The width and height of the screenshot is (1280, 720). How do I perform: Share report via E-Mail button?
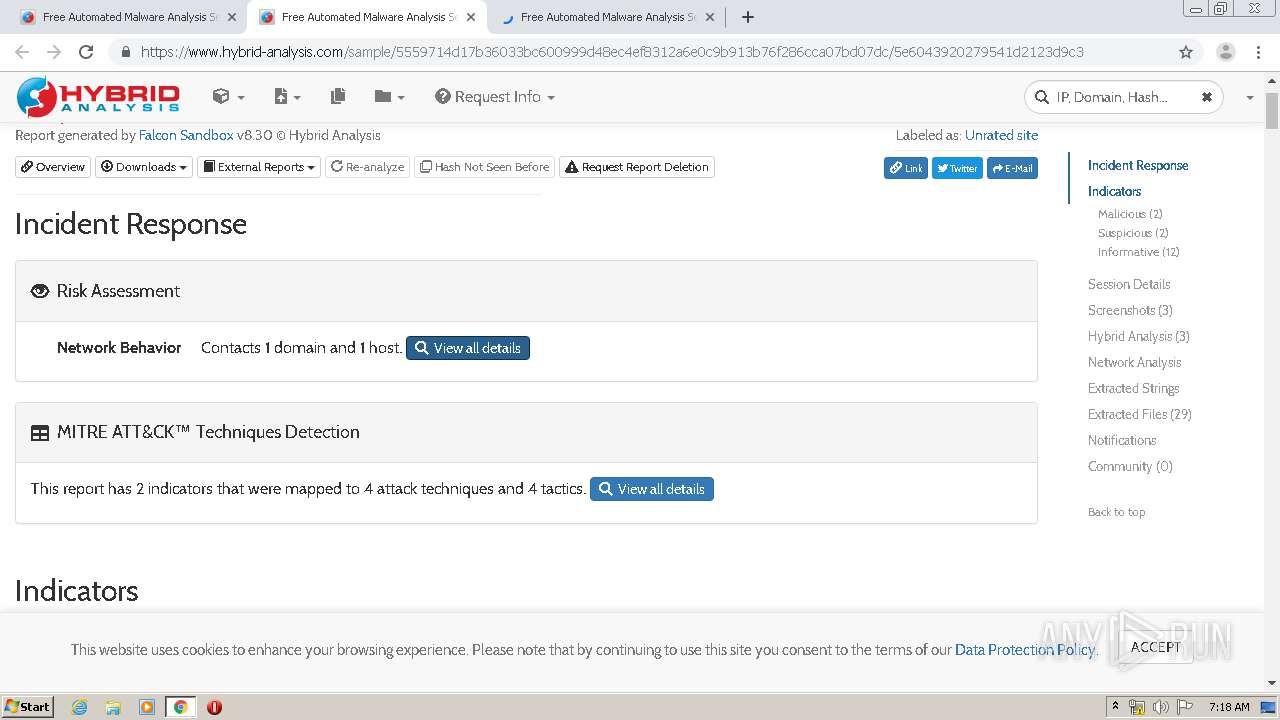point(1012,168)
